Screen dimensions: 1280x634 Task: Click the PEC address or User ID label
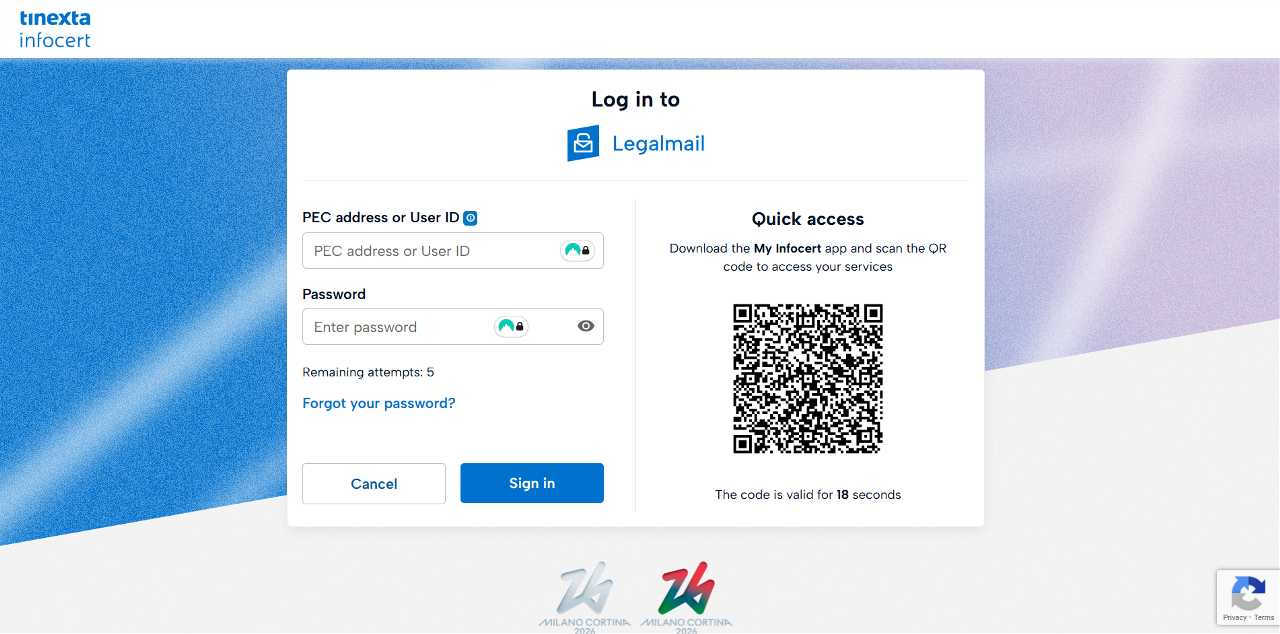coord(381,218)
